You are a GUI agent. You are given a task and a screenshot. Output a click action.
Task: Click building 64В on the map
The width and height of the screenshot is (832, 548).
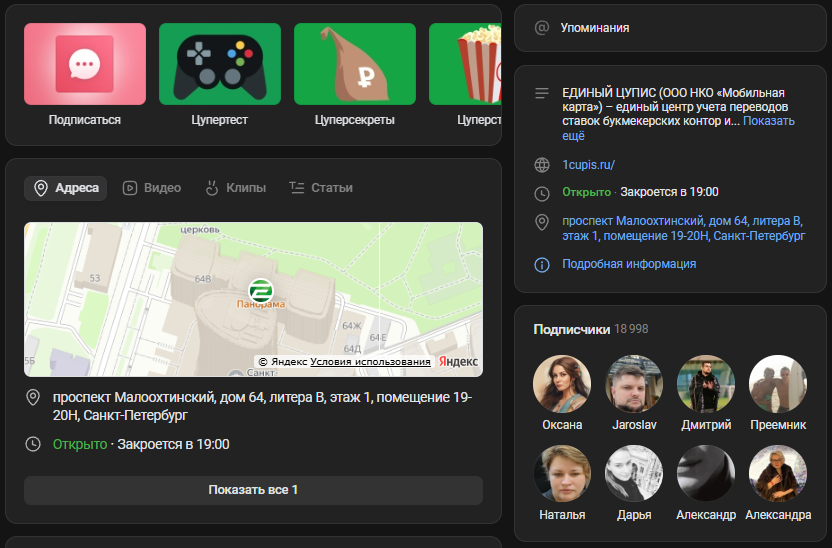tap(203, 279)
